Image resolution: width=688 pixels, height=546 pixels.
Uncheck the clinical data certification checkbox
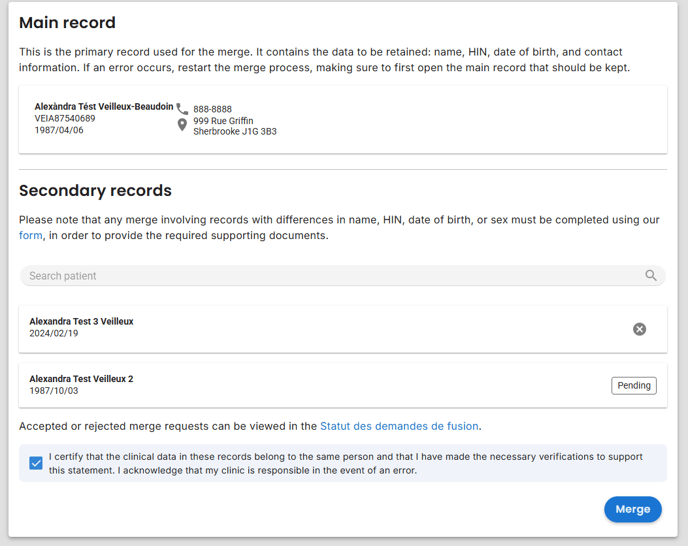click(x=36, y=463)
